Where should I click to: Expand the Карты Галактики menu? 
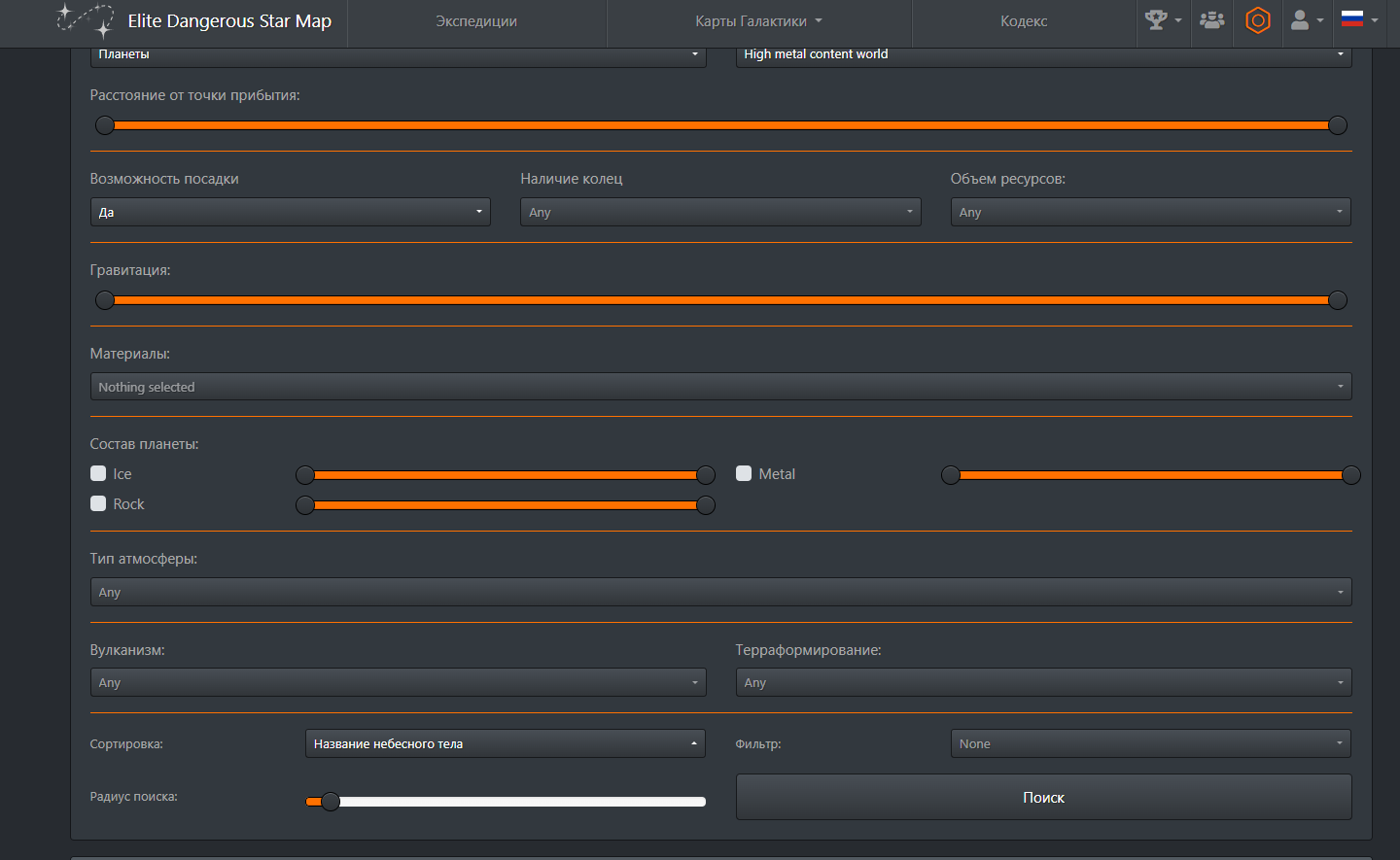tap(759, 21)
